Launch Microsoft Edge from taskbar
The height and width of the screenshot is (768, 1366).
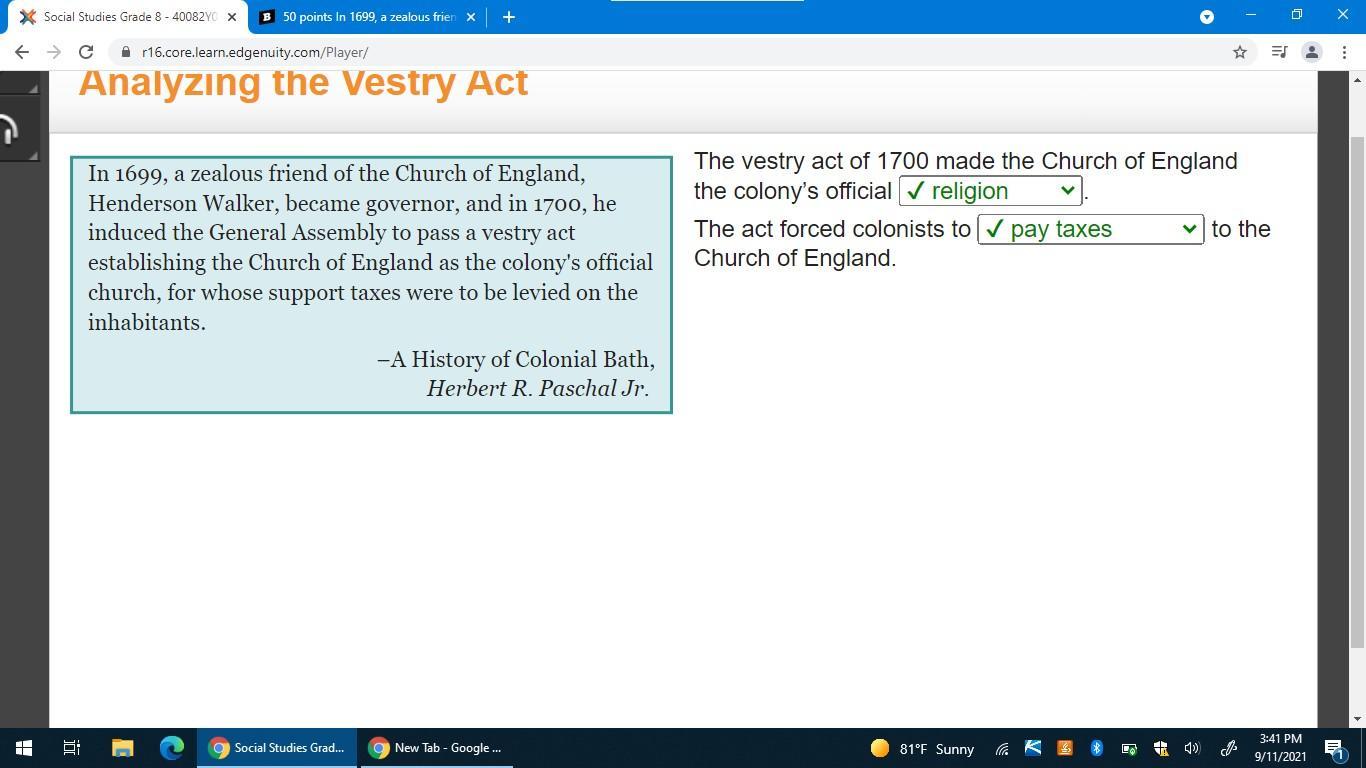pyautogui.click(x=172, y=748)
